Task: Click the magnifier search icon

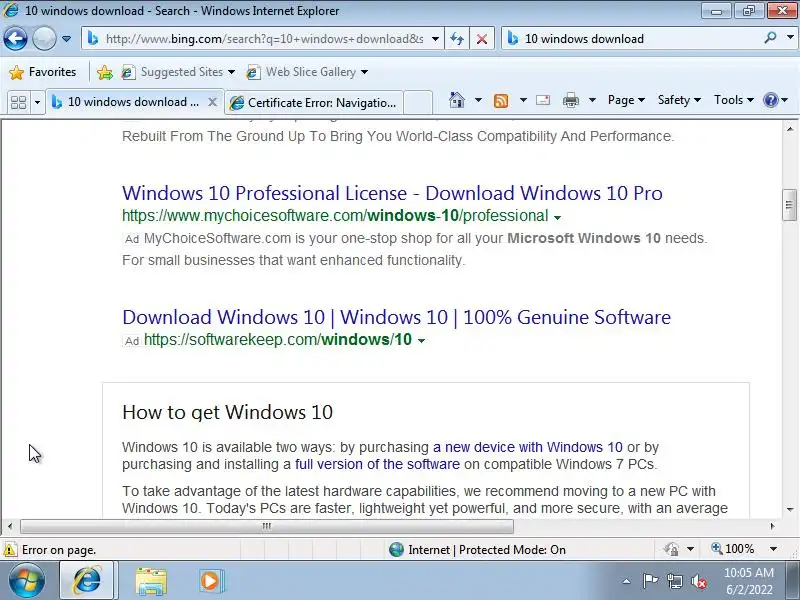Action: (770, 38)
